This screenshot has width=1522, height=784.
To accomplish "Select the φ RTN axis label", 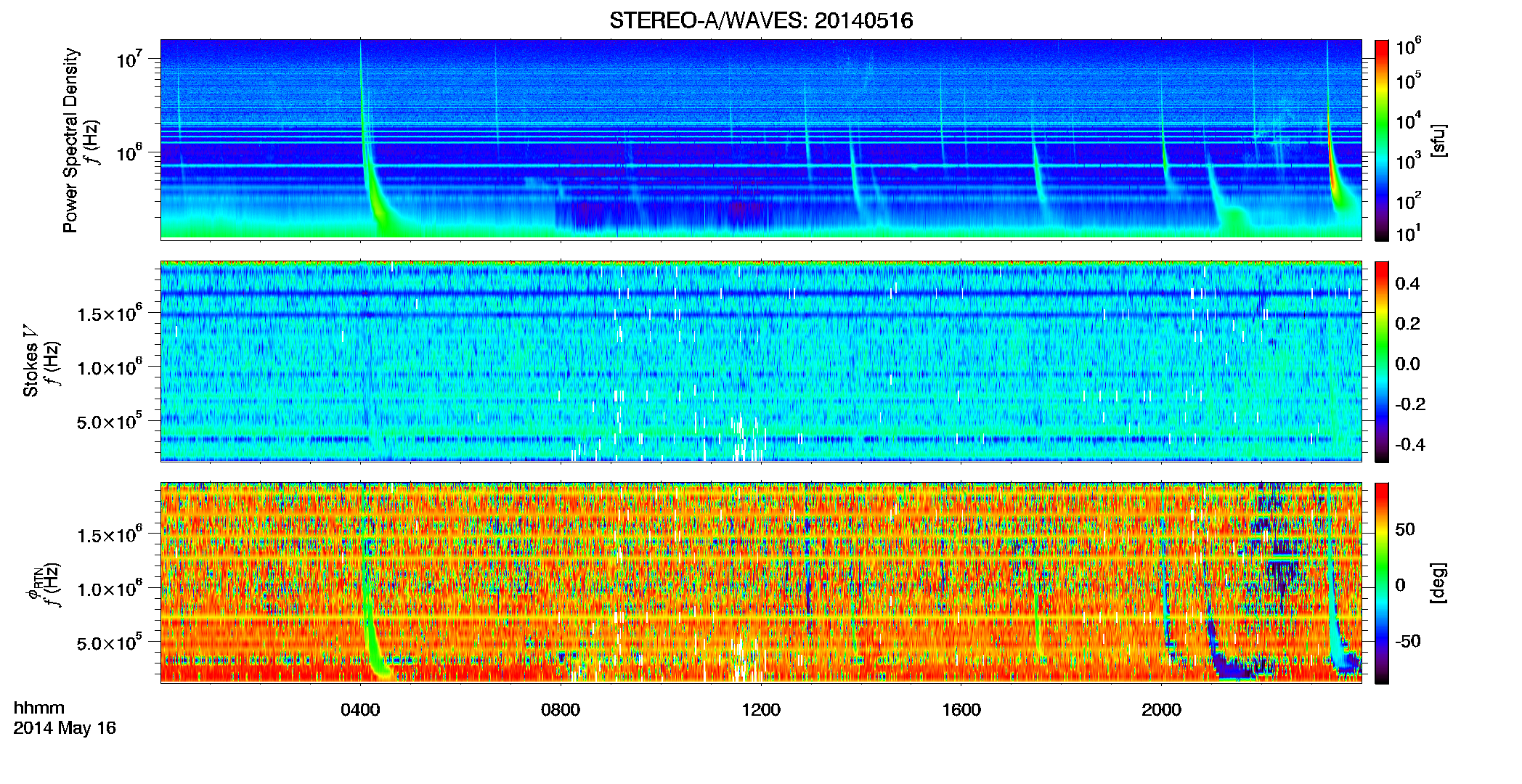I will point(33,581).
